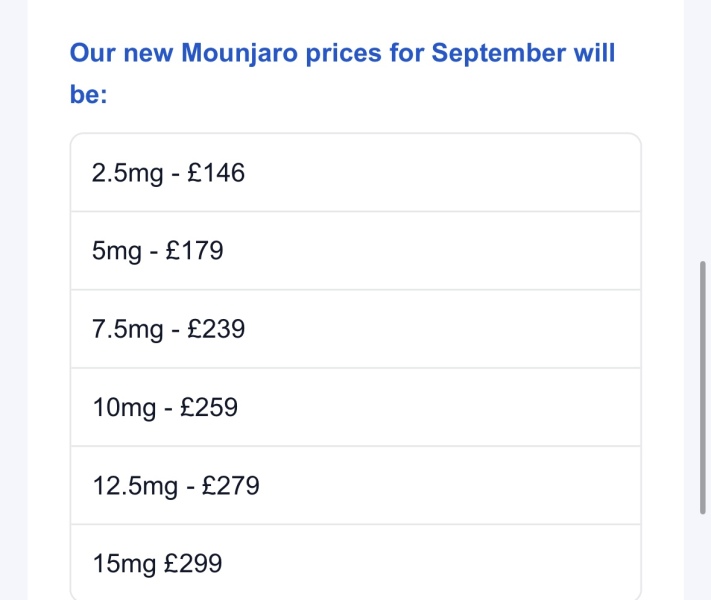Select the 2.5mg dose label
711x600 pixels.
point(128,173)
